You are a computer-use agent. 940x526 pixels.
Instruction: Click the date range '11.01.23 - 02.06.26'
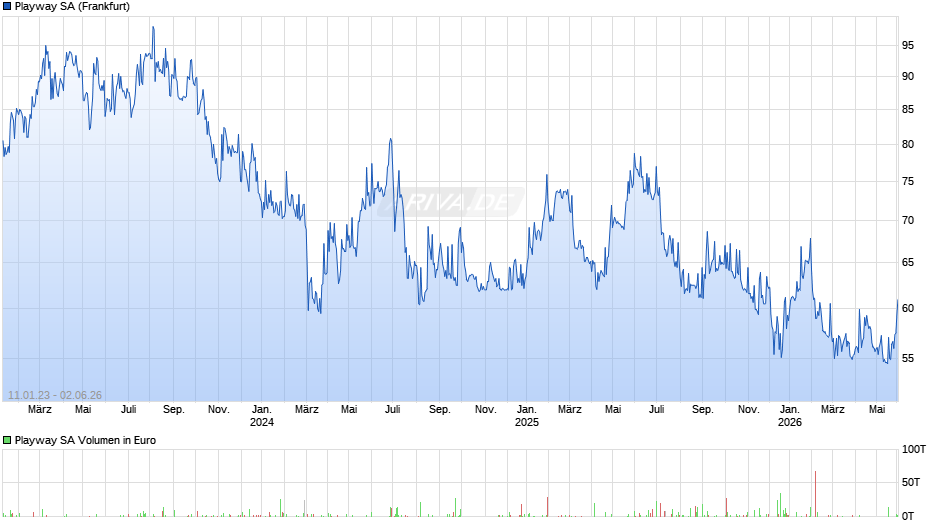55,395
